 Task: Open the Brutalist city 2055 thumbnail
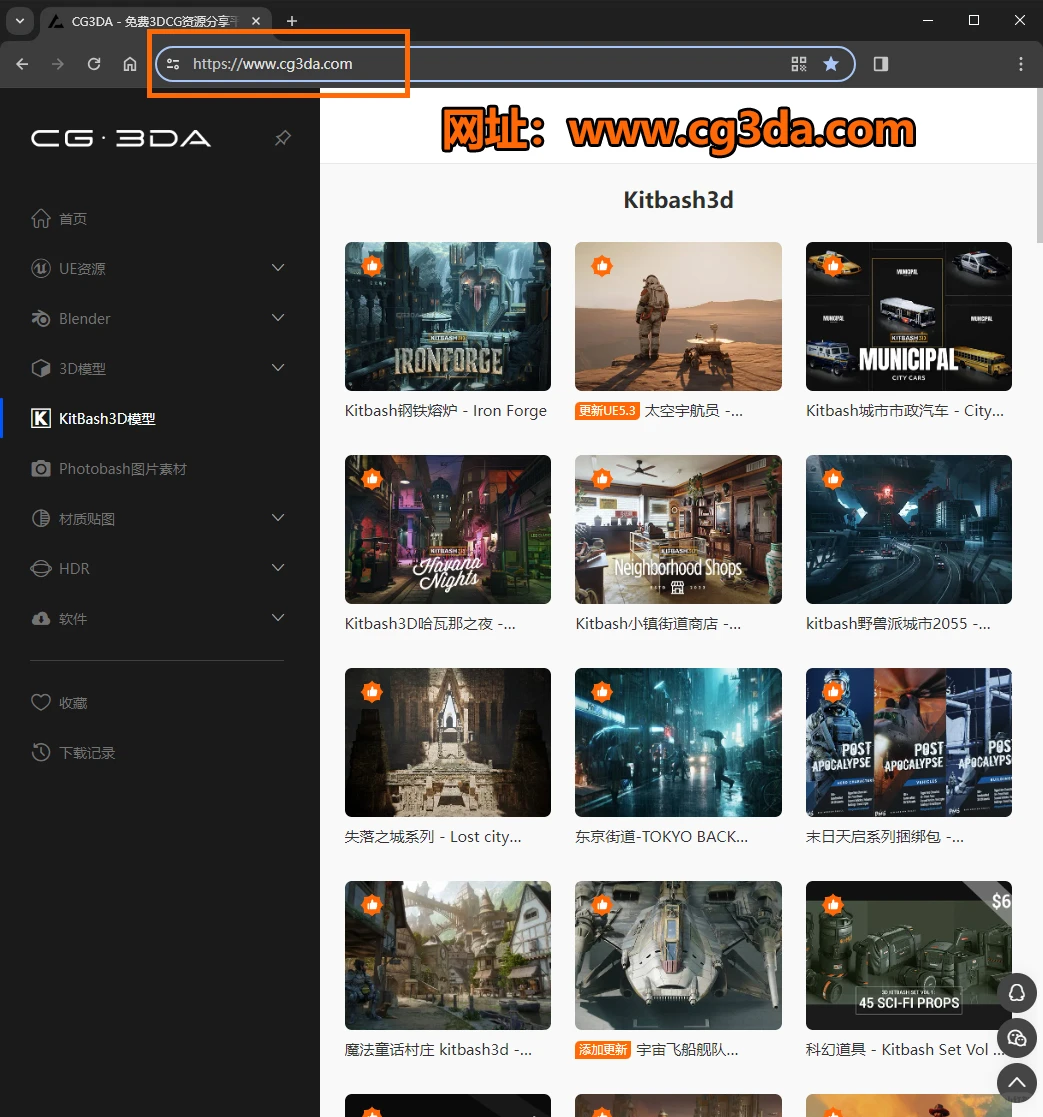click(908, 529)
